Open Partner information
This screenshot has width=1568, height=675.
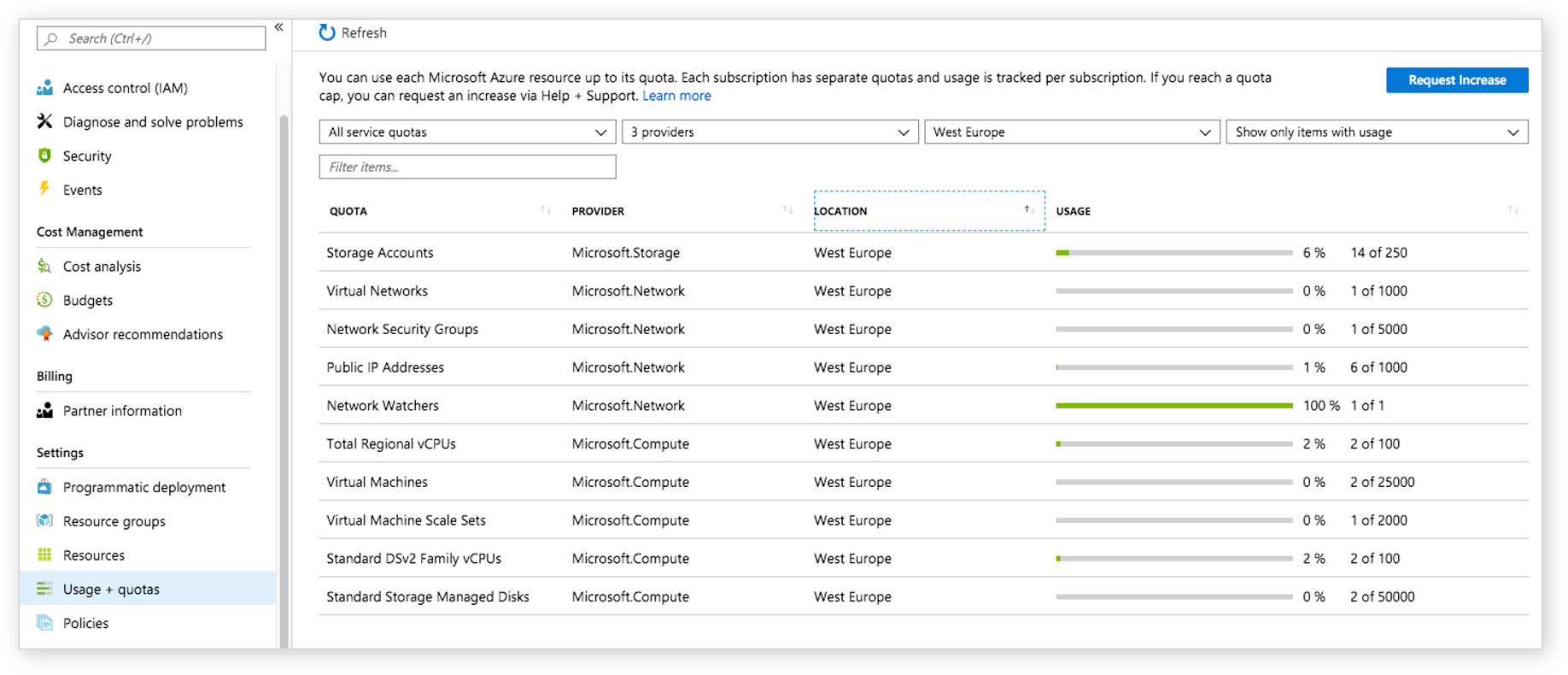(122, 411)
